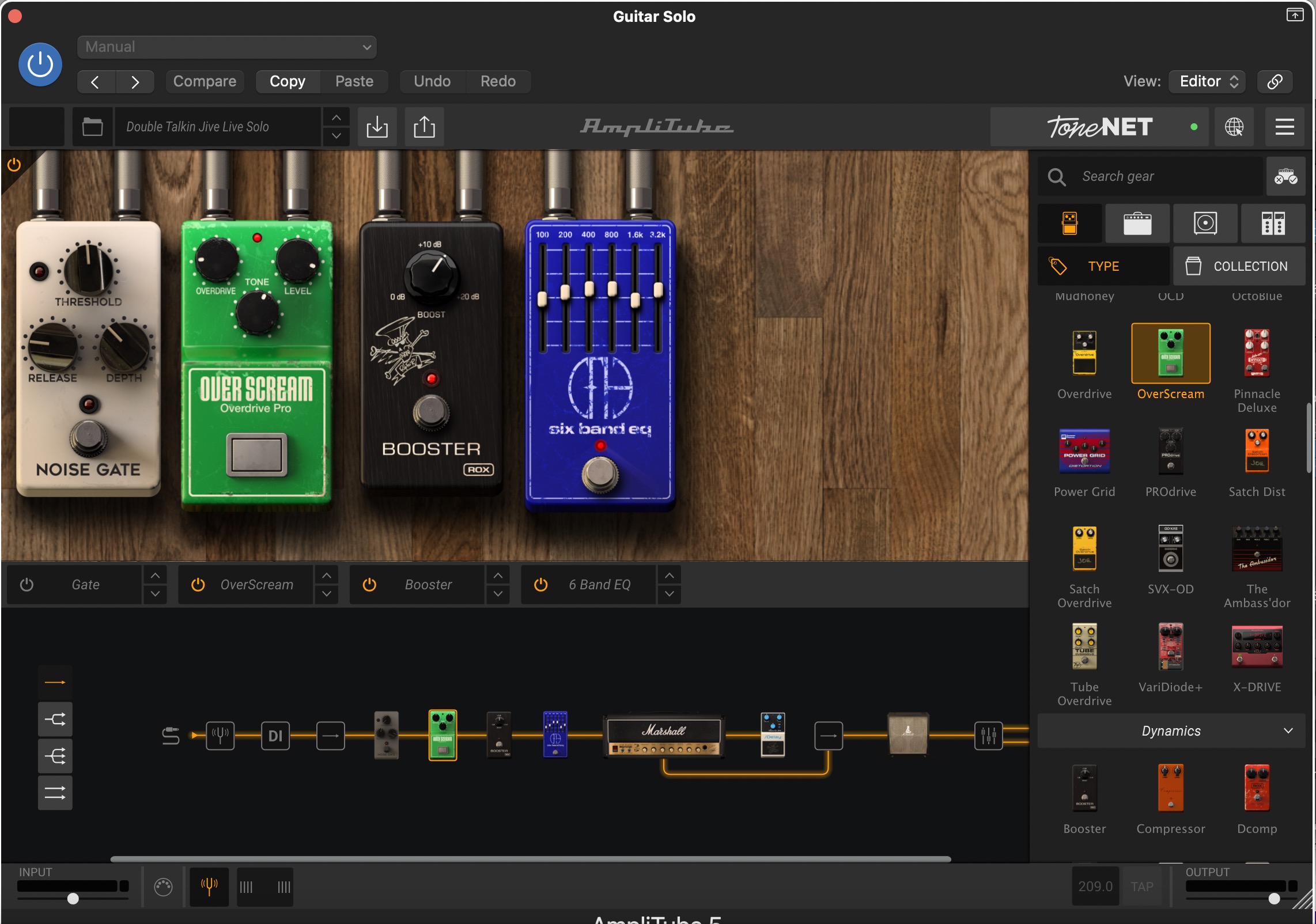Select the single series signal routing icon
This screenshot has height=924, width=1316.
(55, 682)
